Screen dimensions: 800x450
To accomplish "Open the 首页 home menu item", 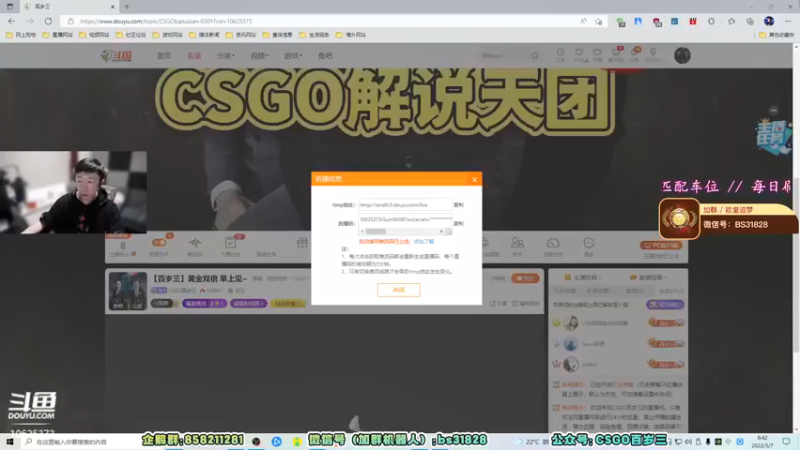I will point(164,56).
